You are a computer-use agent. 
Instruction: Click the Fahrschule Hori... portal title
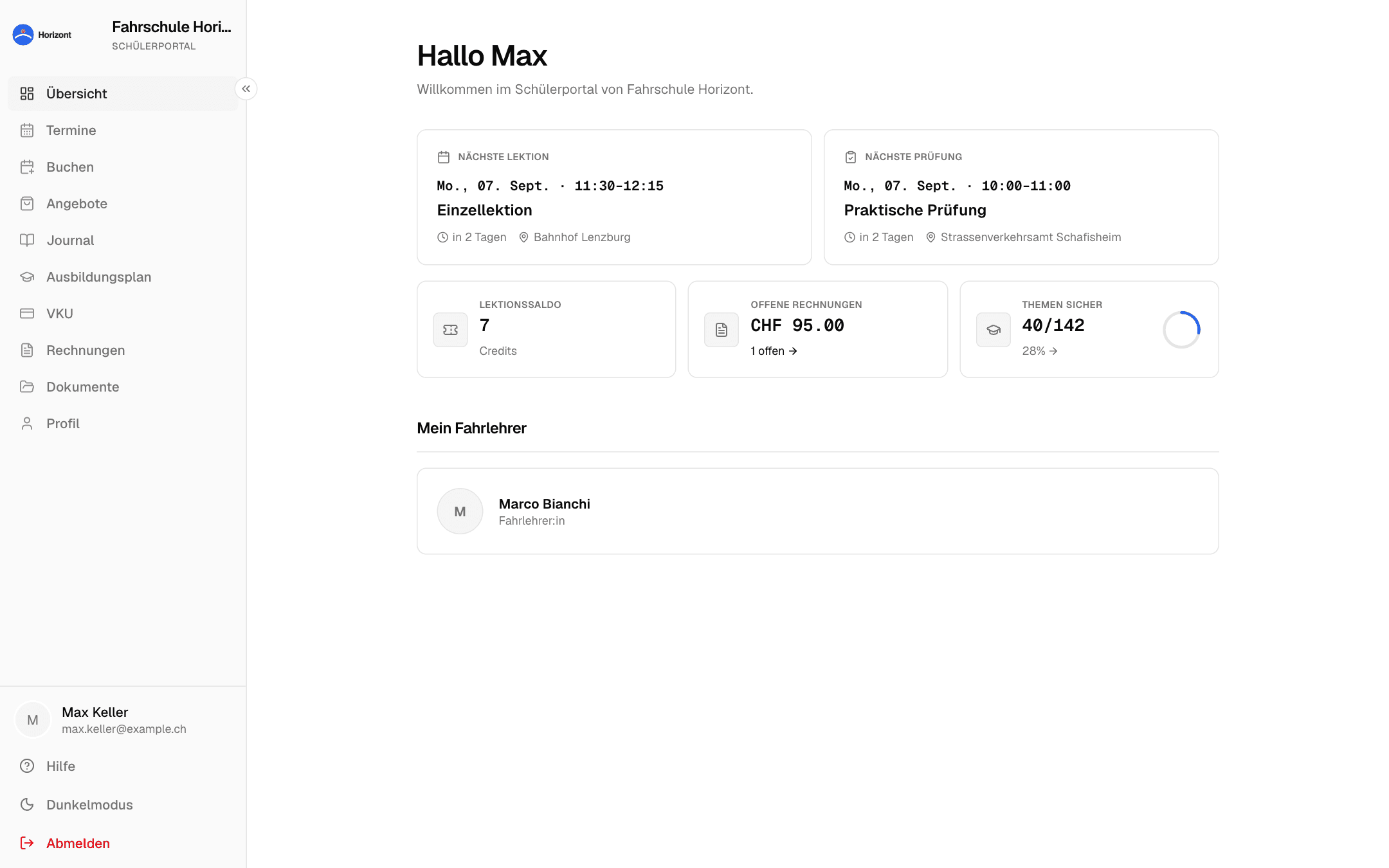coord(172,27)
